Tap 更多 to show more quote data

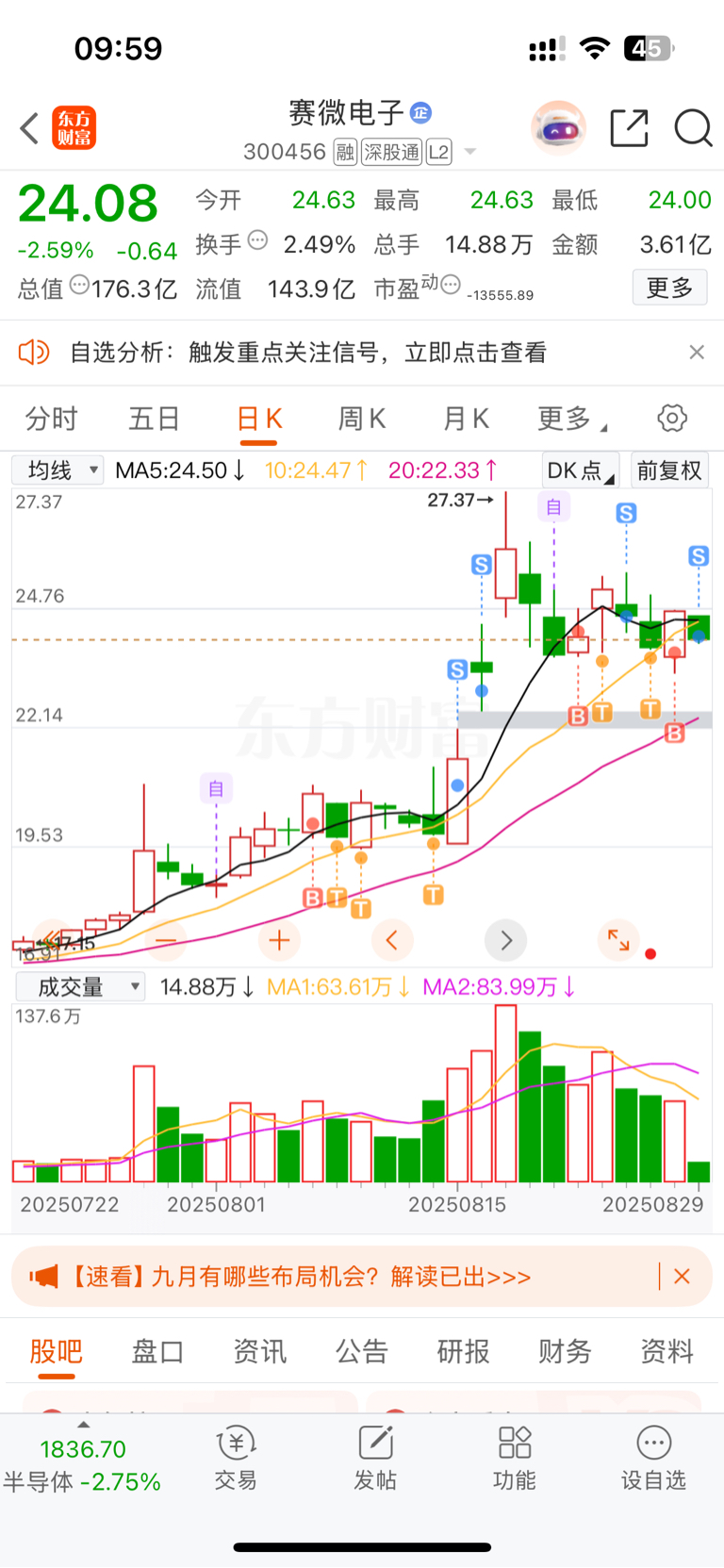pos(669,288)
